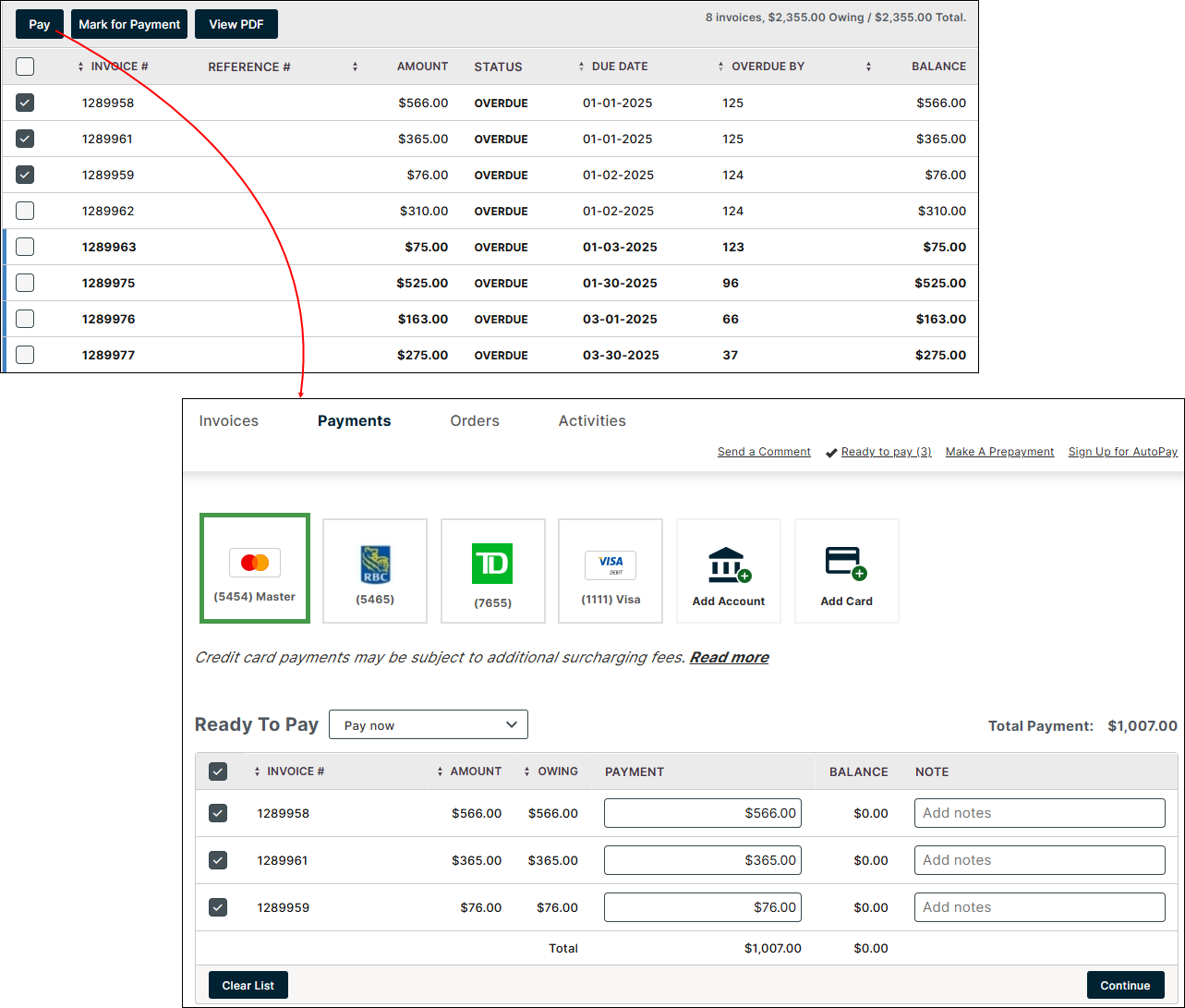Click the Clear List button
The height and width of the screenshot is (1008, 1185).
tap(248, 985)
